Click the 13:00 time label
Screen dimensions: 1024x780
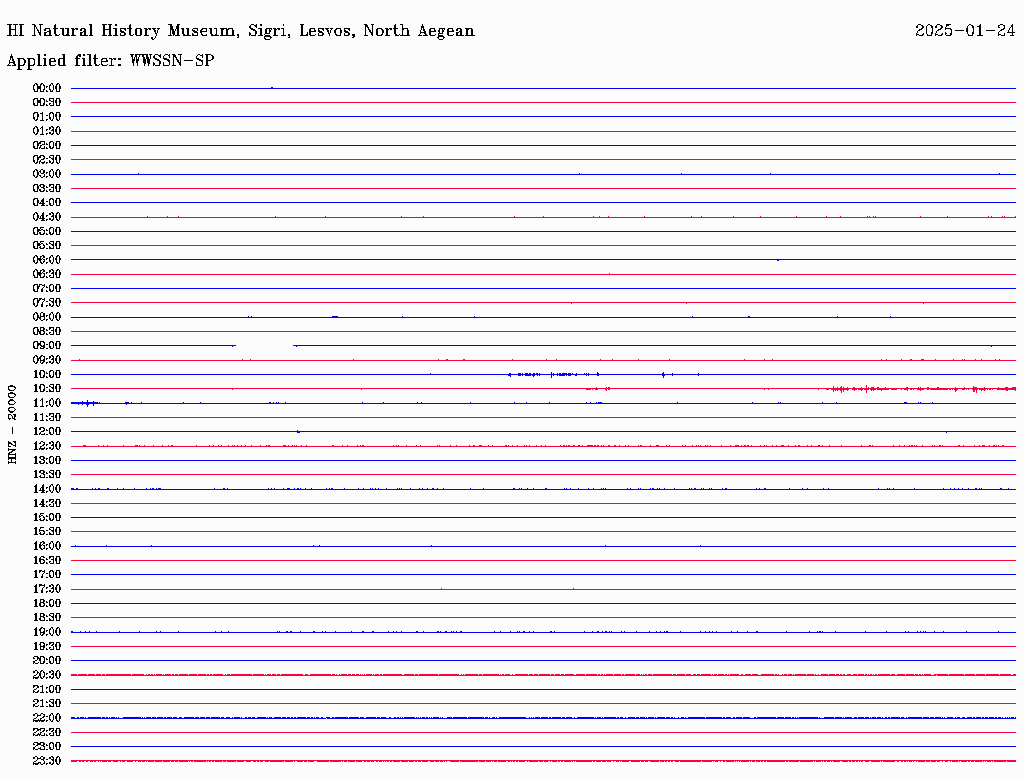(47, 461)
